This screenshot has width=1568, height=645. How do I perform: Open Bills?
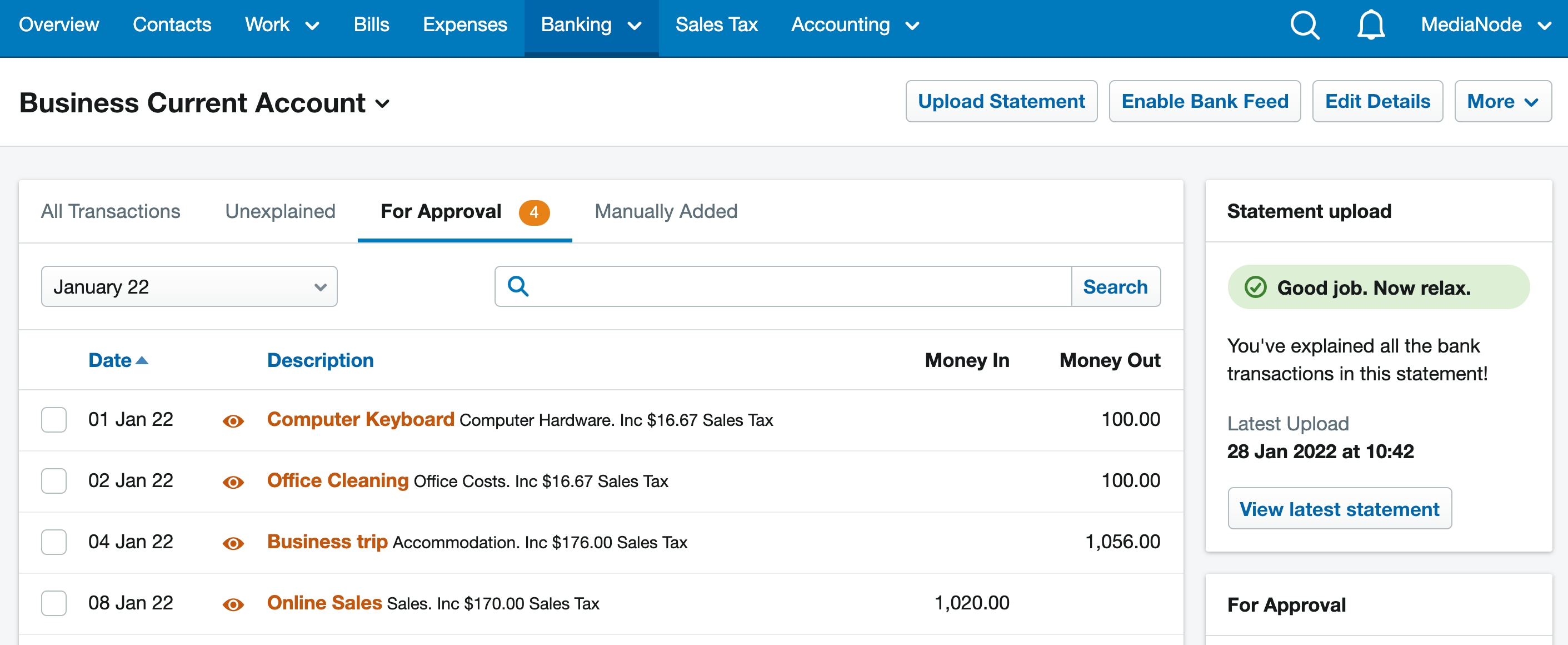pos(371,25)
